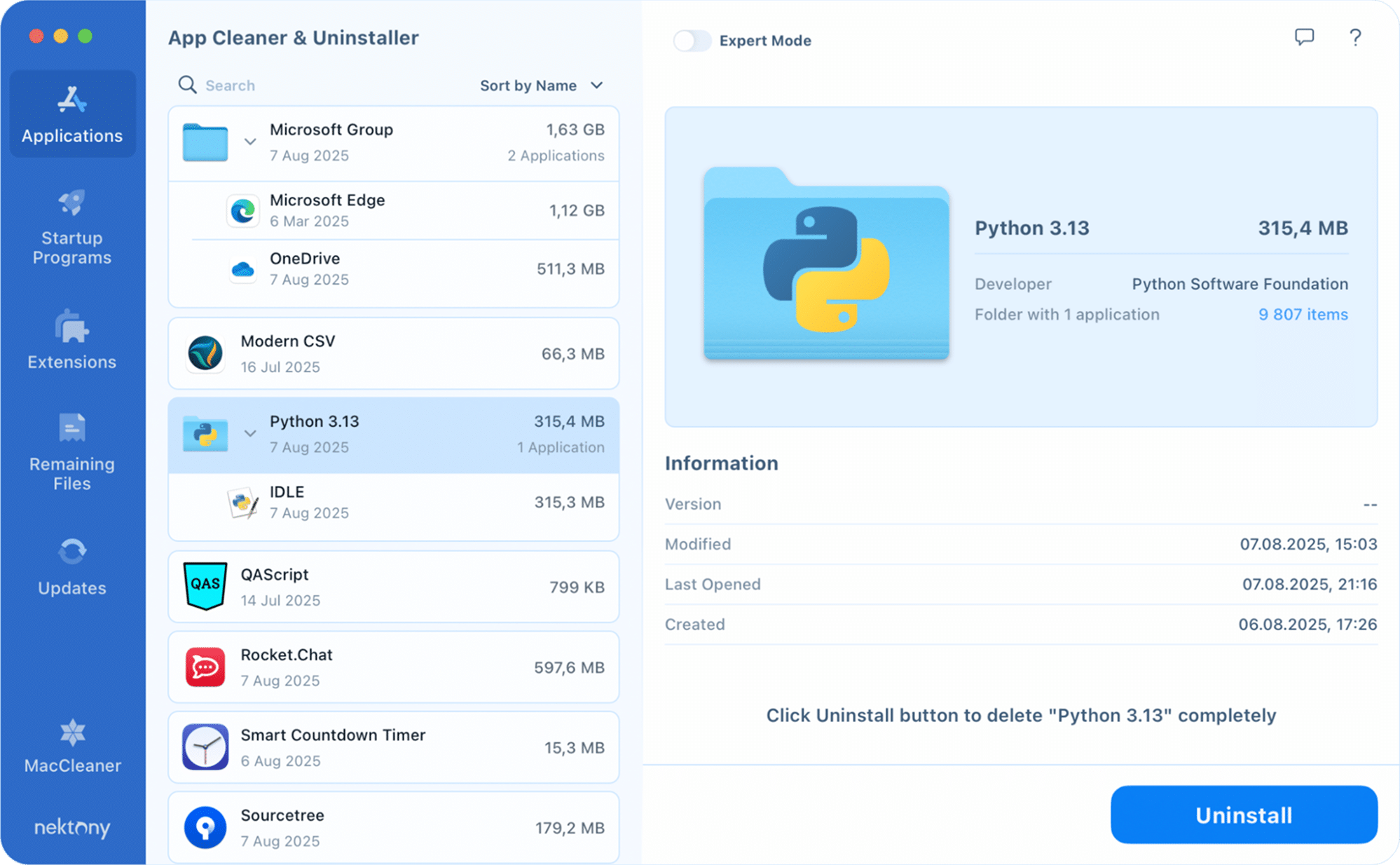Select the Rocket.Chat application
This screenshot has width=1400, height=865.
[x=392, y=666]
